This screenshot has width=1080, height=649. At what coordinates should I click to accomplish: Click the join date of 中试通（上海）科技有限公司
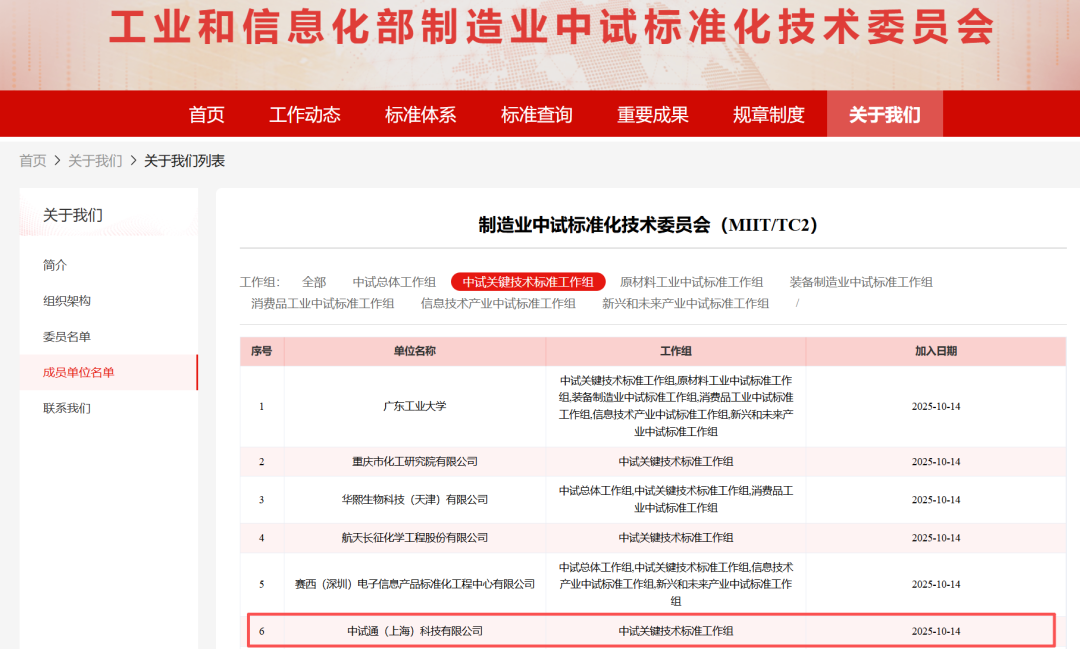pos(936,630)
